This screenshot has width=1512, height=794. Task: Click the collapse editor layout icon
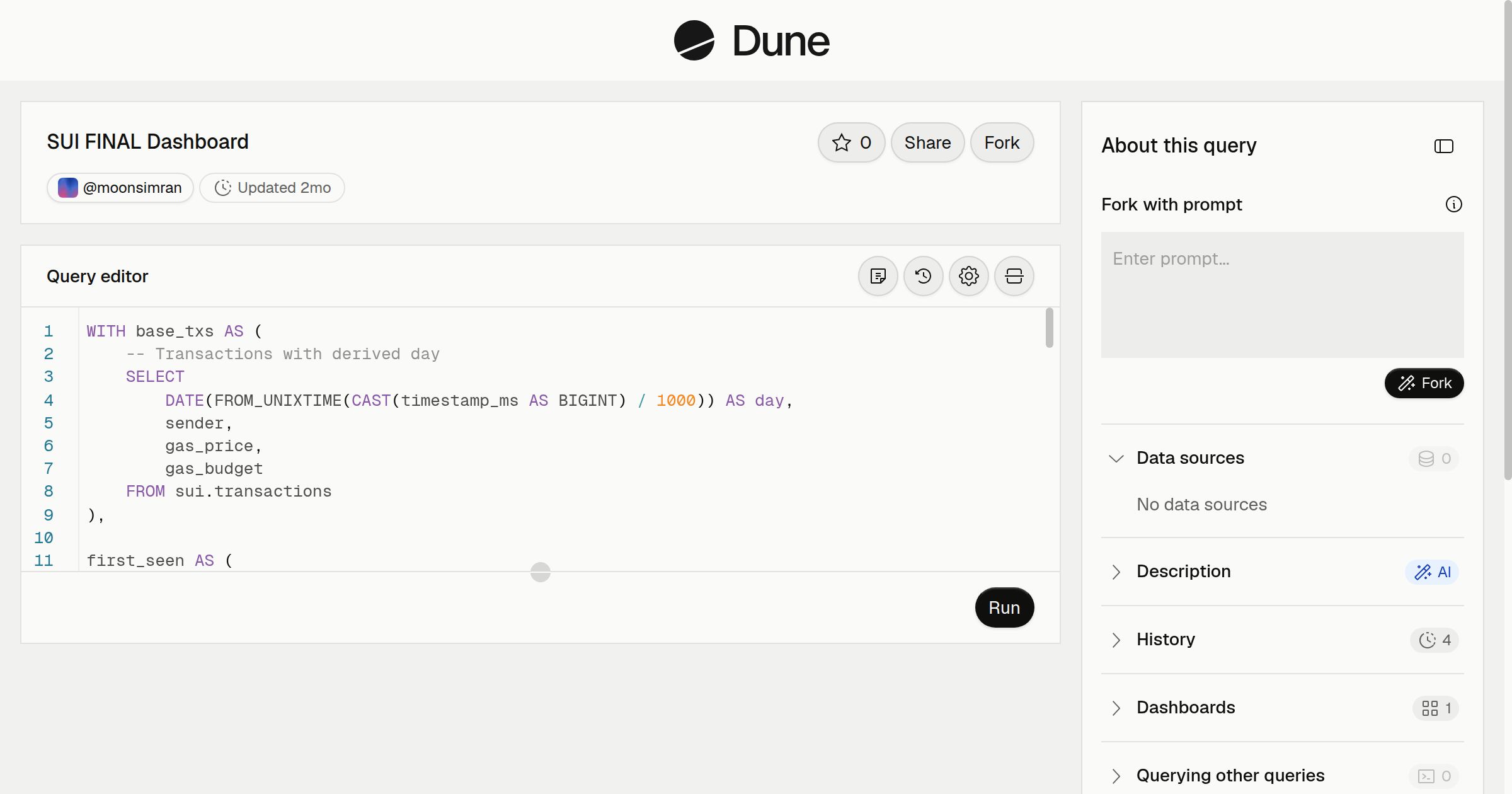point(1014,276)
